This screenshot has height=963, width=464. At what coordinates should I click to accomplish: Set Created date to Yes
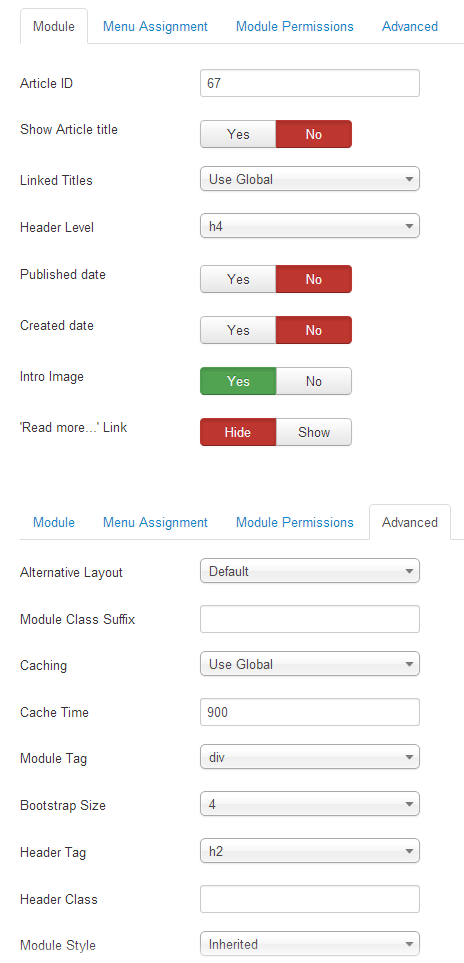coord(238,330)
